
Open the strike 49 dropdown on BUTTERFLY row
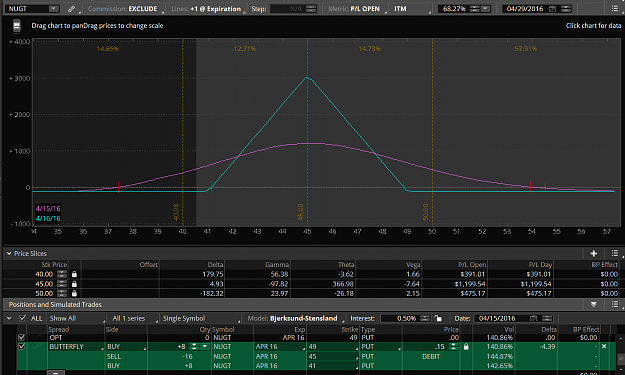coord(333,347)
